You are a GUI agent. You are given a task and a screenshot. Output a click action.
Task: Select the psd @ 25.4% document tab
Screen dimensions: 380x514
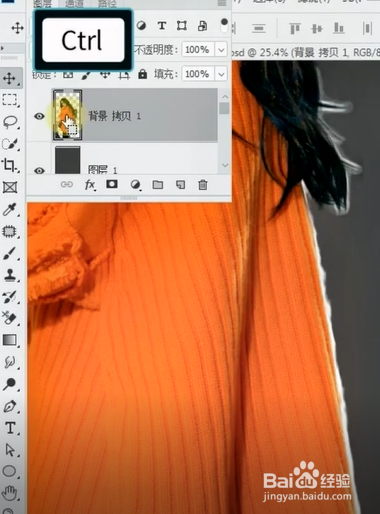[x=306, y=53]
